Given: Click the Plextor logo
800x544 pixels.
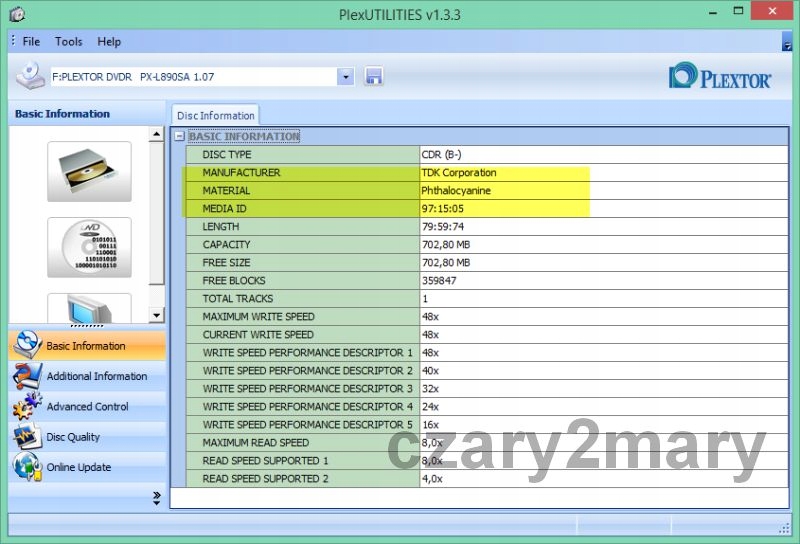Looking at the screenshot, I should [720, 77].
